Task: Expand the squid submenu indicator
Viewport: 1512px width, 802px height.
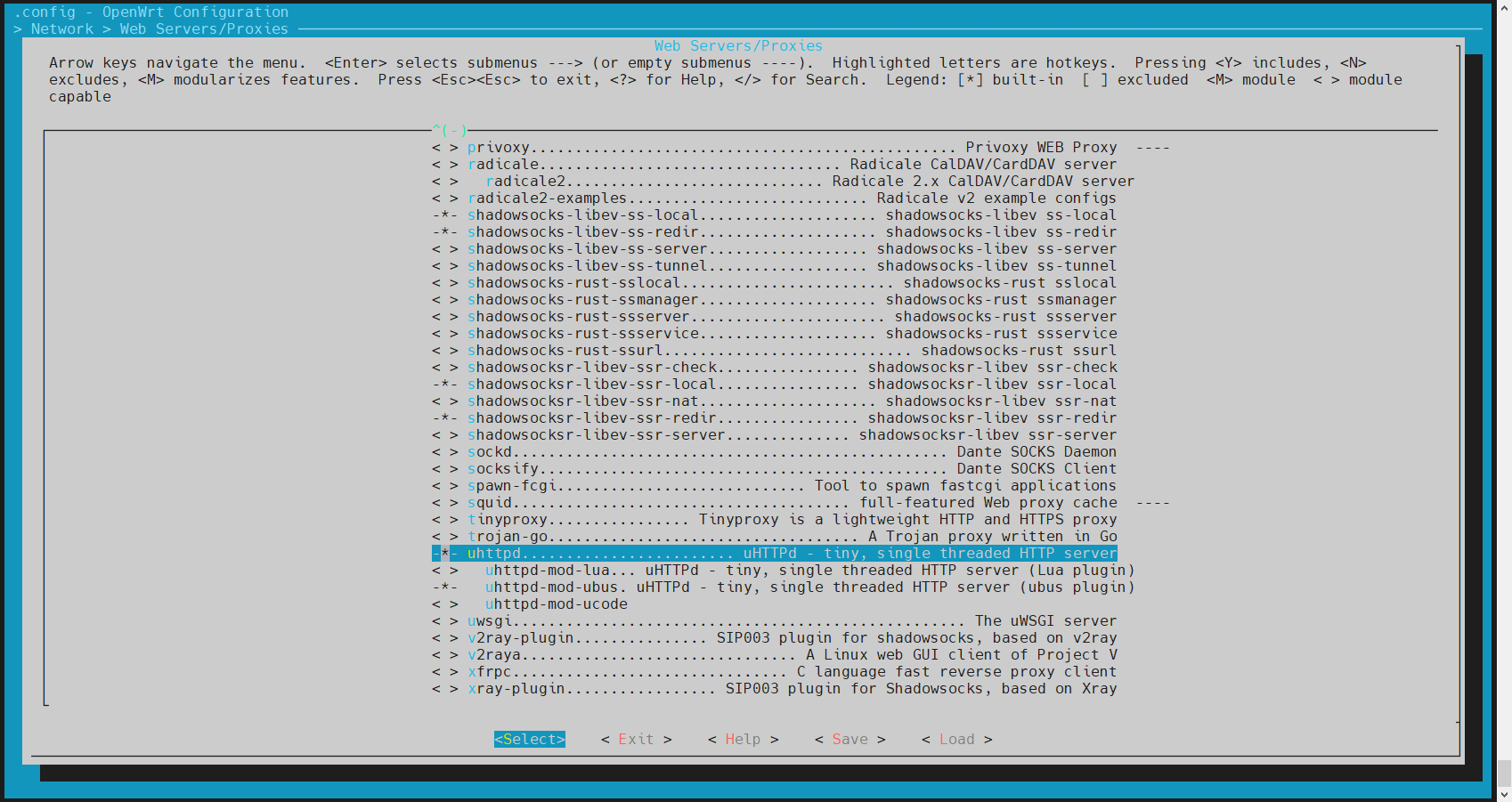Action: [1152, 503]
